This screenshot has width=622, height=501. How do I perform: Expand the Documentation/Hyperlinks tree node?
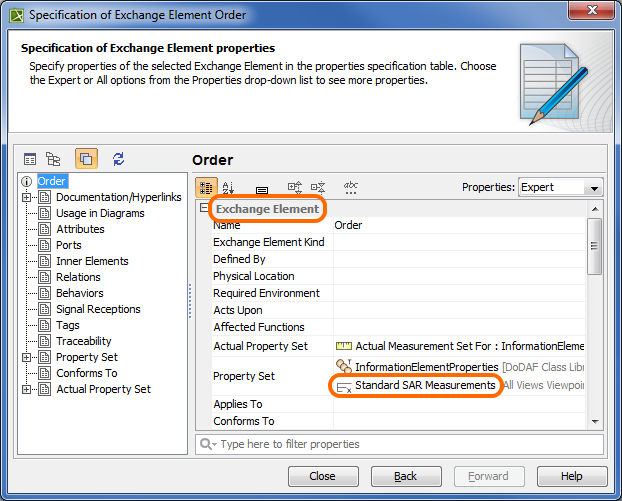[x=26, y=197]
